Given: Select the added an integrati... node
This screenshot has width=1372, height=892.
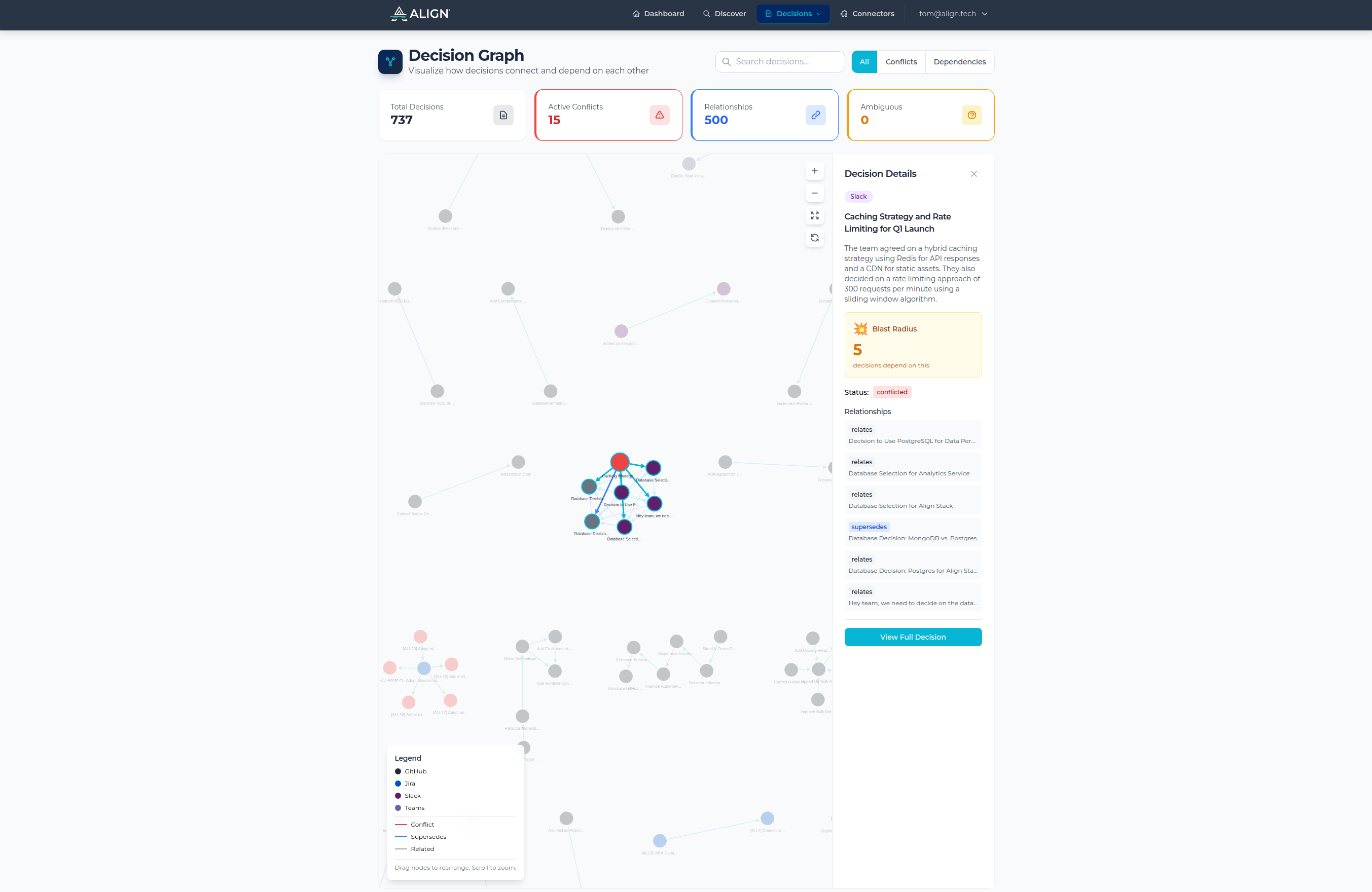Looking at the screenshot, I should [621, 331].
